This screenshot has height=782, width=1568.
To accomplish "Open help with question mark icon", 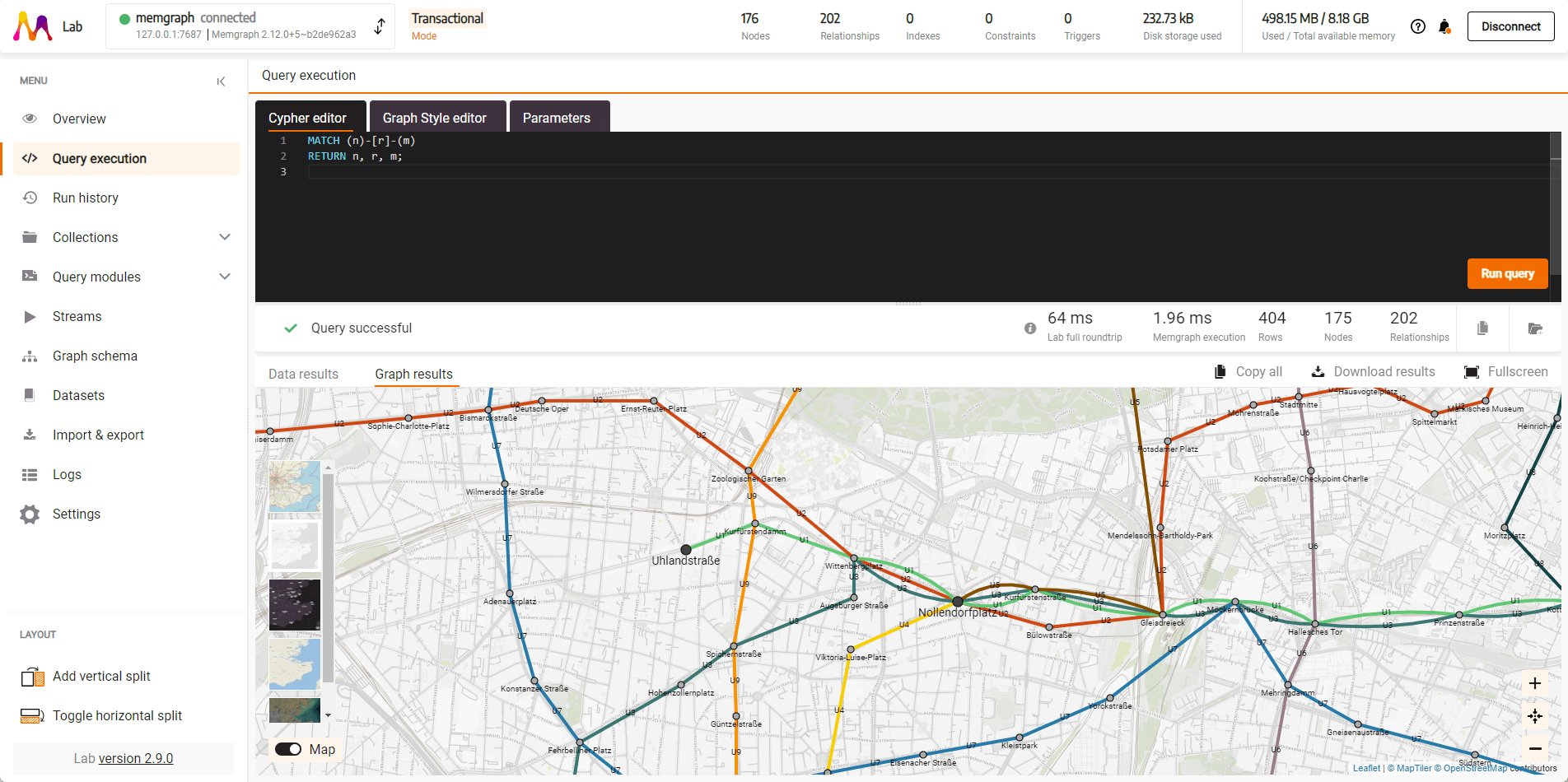I will (1418, 26).
